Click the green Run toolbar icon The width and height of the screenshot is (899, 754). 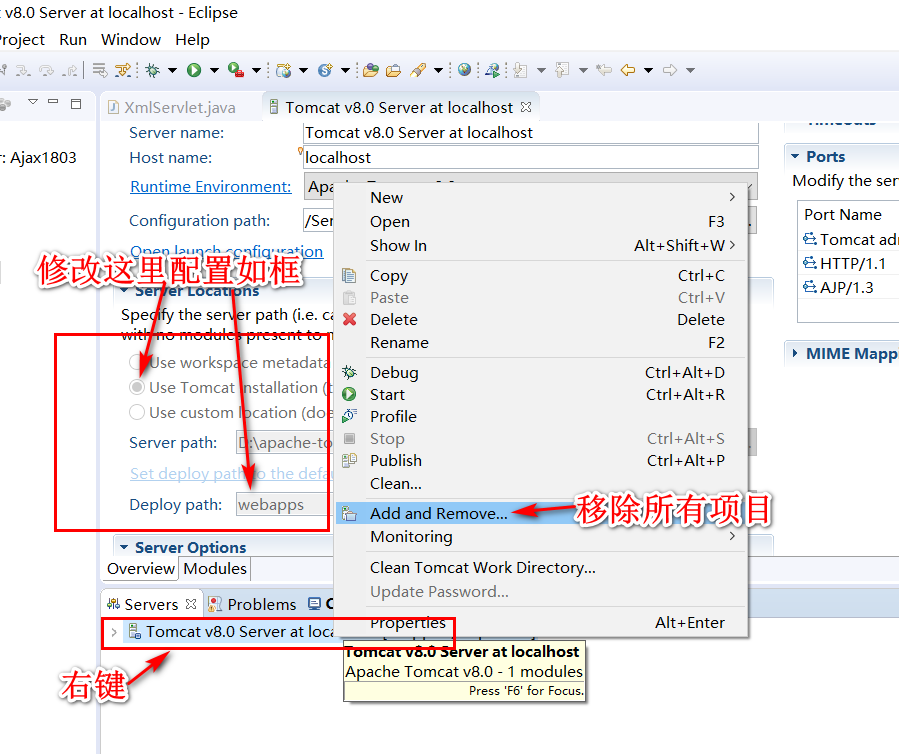194,71
